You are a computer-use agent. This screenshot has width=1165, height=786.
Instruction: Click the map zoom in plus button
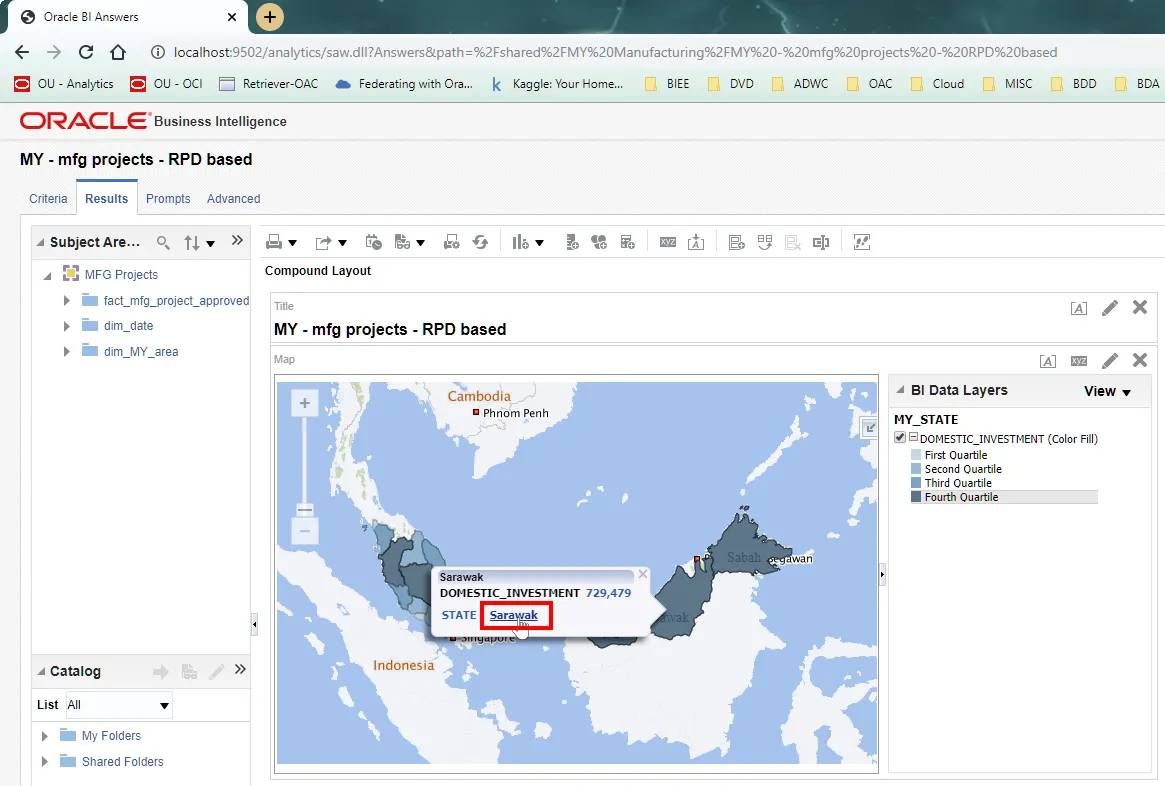(x=305, y=404)
